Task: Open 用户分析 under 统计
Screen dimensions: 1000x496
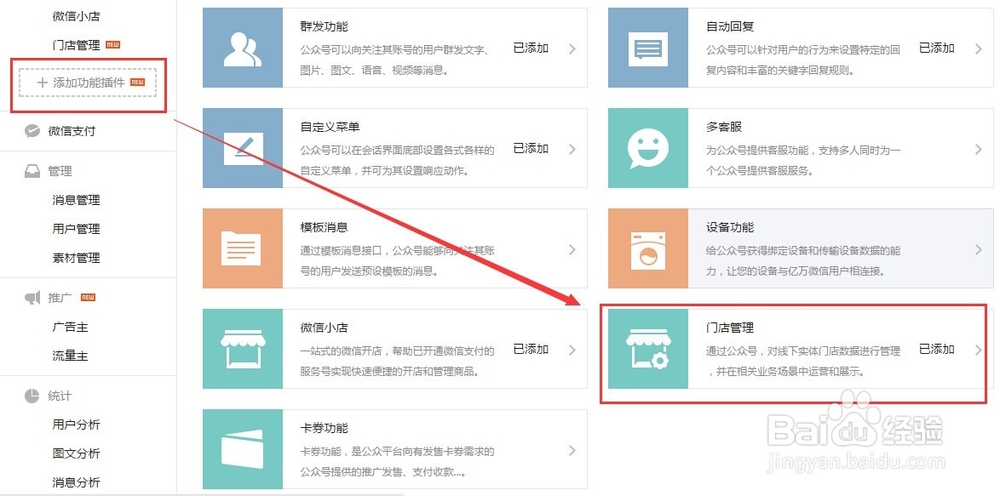Action: pos(76,425)
